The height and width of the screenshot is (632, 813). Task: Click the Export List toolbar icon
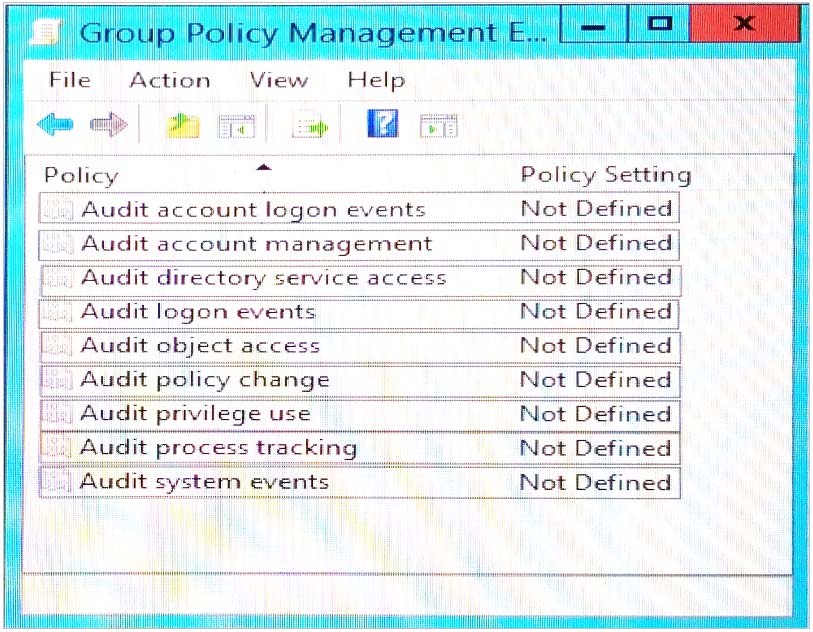click(310, 127)
